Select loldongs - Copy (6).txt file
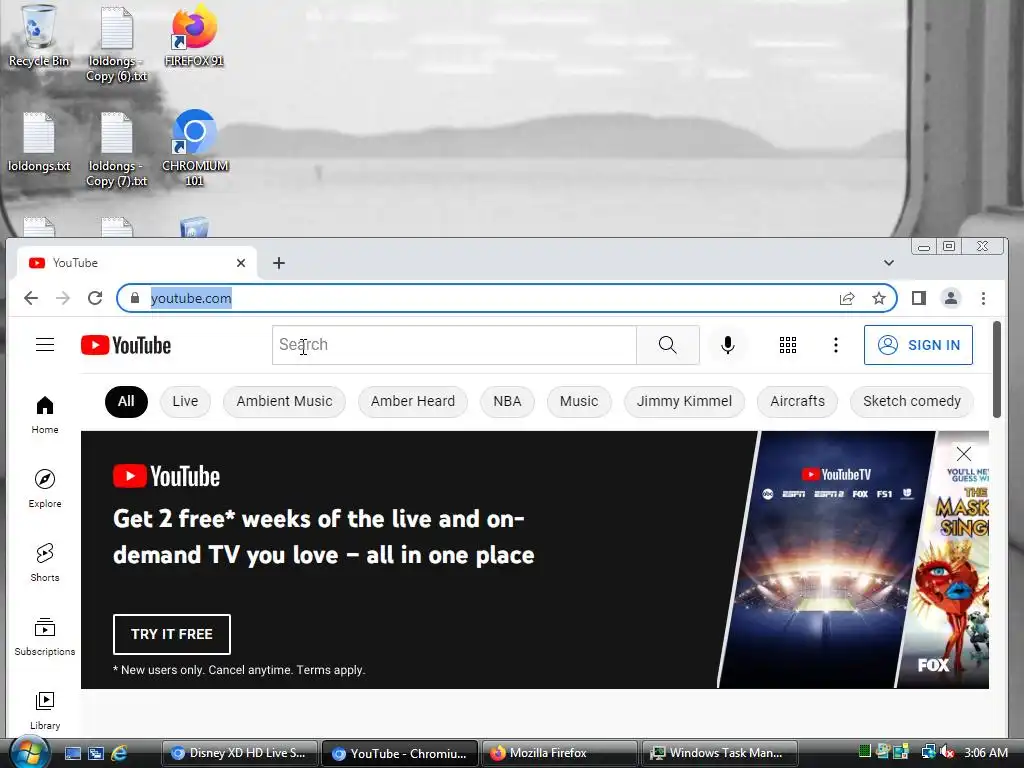This screenshot has width=1024, height=768. click(117, 44)
